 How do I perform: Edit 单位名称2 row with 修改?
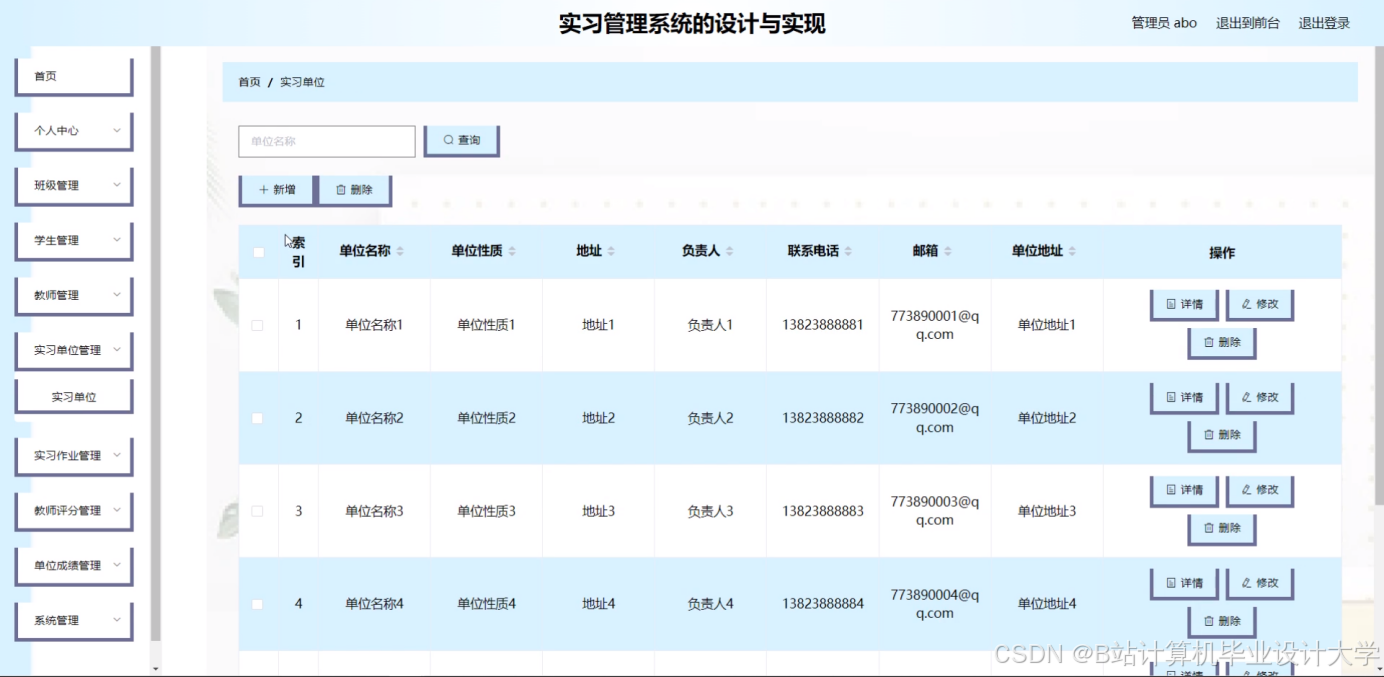pos(1260,397)
